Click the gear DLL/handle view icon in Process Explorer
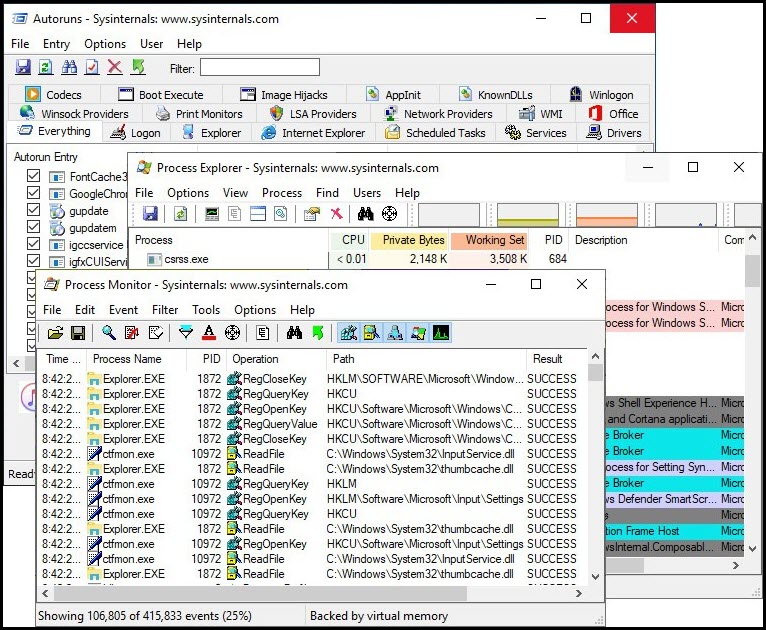The width and height of the screenshot is (766, 630). (280, 214)
